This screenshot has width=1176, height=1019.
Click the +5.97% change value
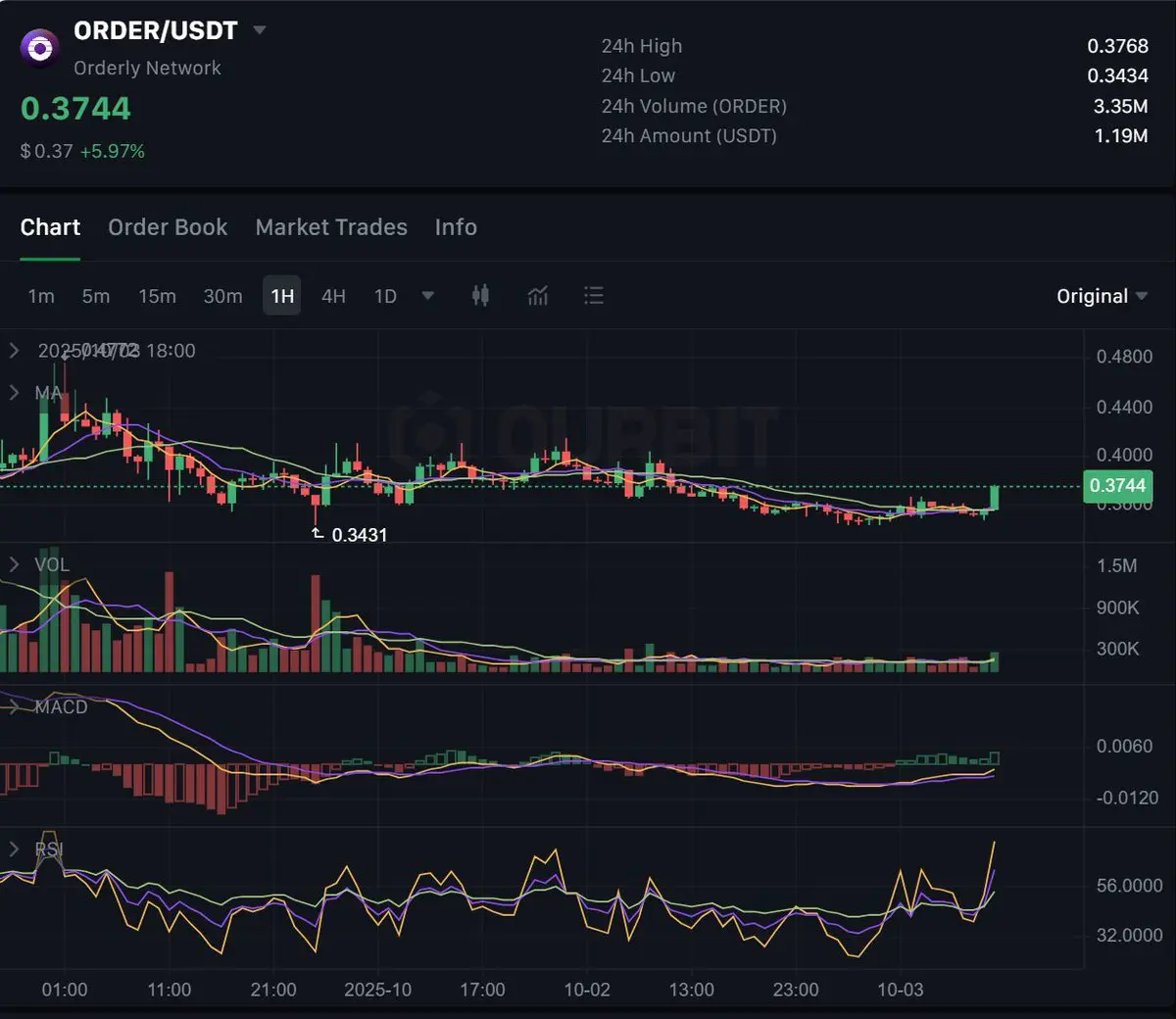click(112, 151)
